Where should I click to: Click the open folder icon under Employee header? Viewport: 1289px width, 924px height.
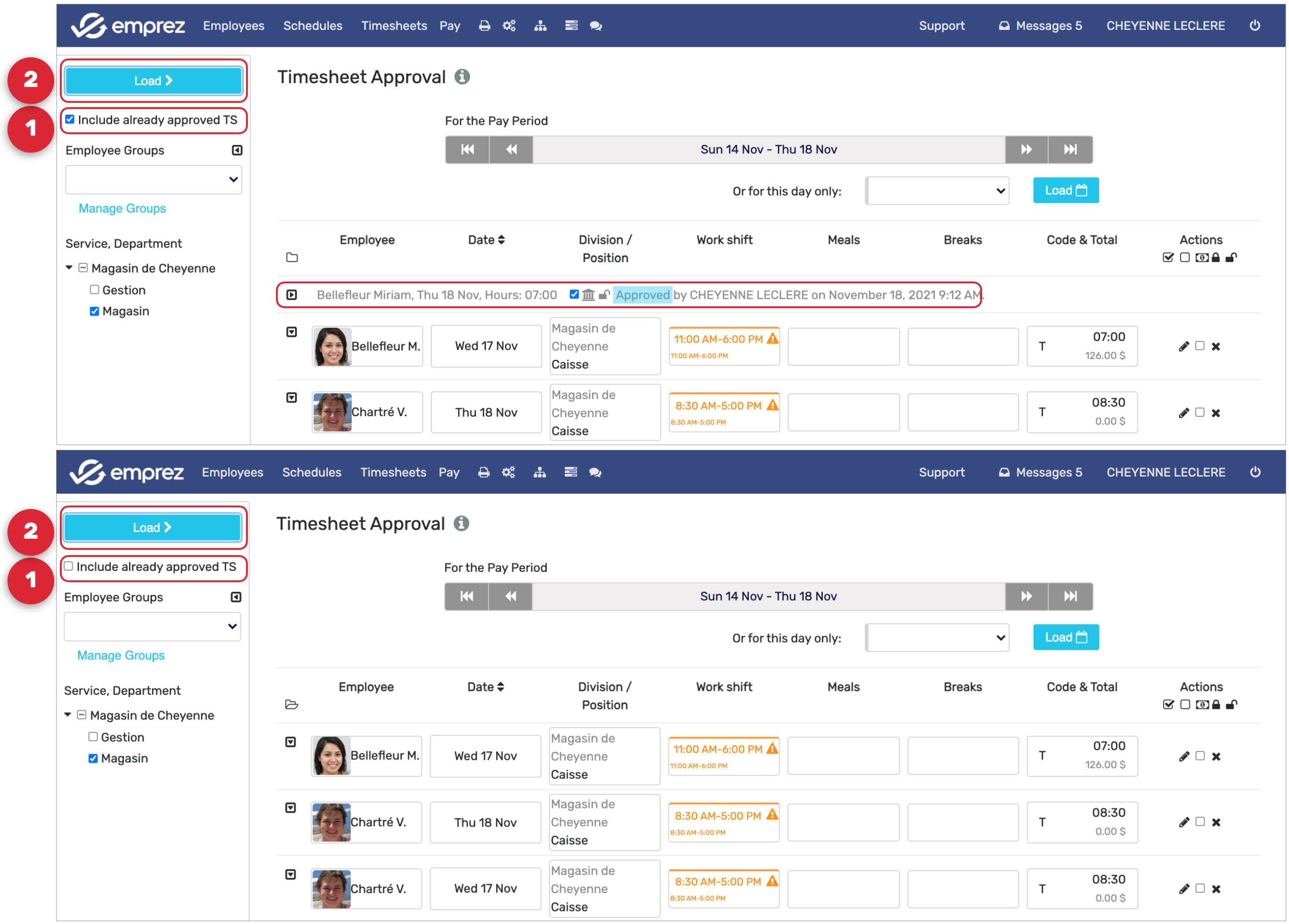291,705
